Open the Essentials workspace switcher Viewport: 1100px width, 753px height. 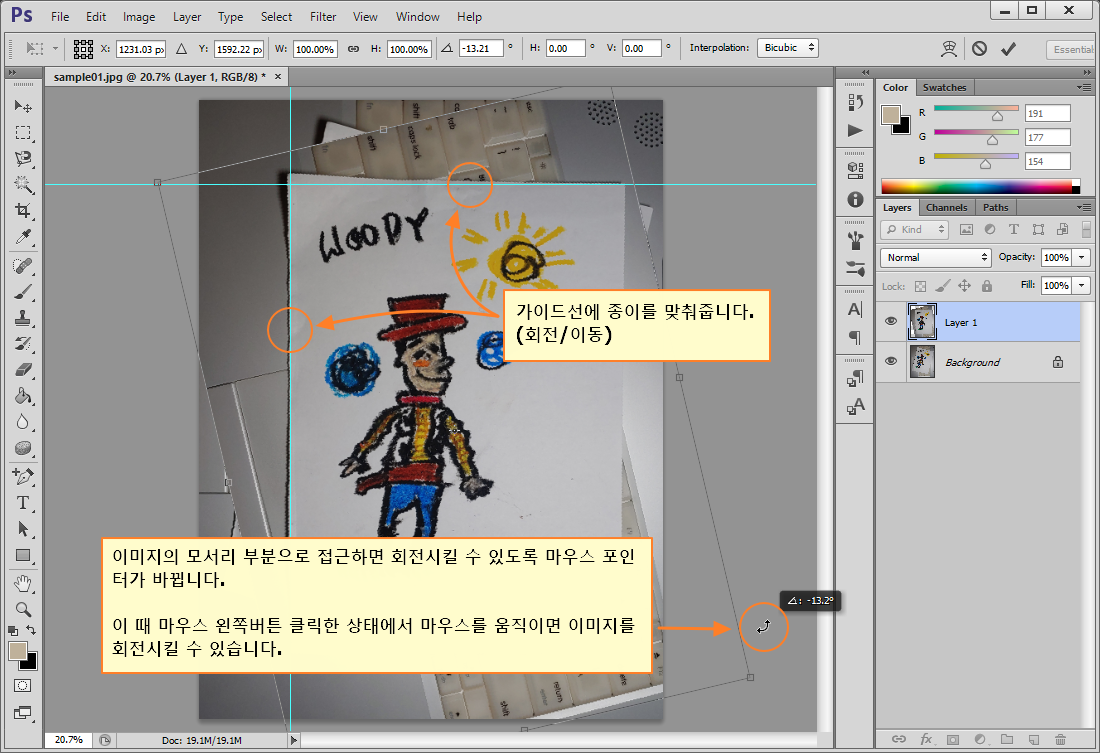pos(1071,49)
